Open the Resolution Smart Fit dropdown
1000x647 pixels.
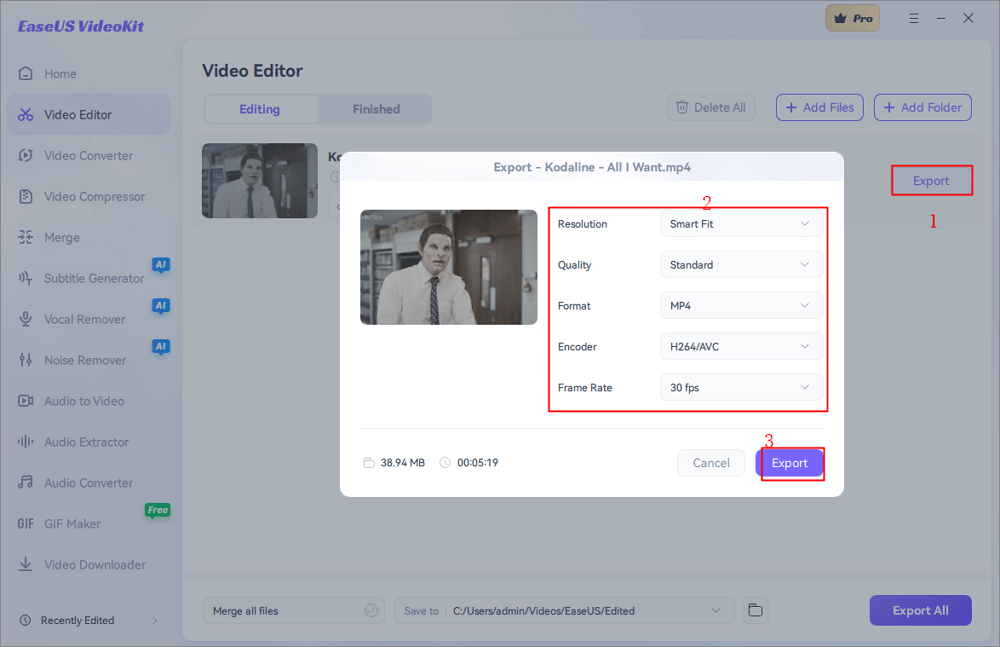[741, 224]
